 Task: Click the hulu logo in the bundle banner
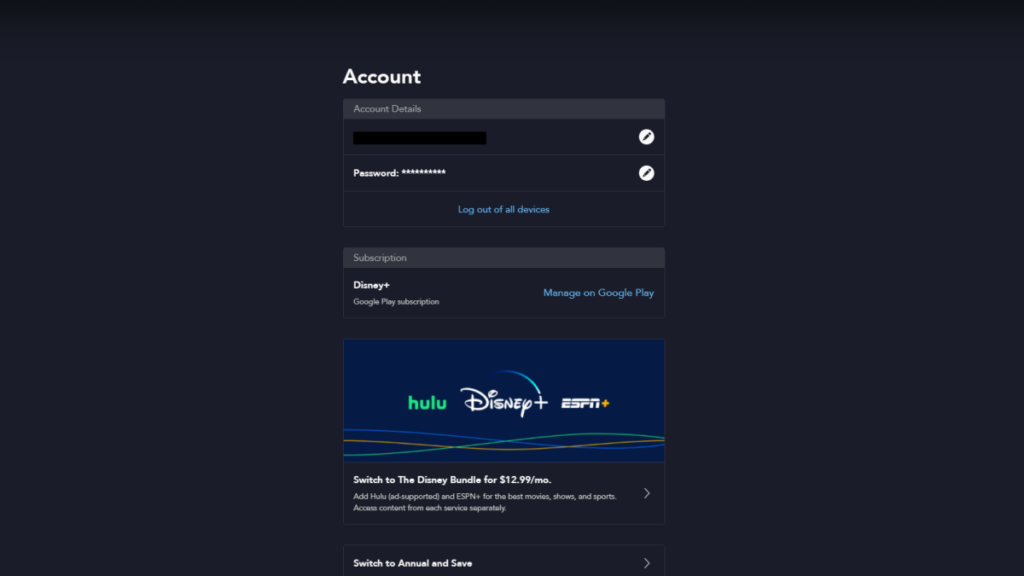[427, 403]
